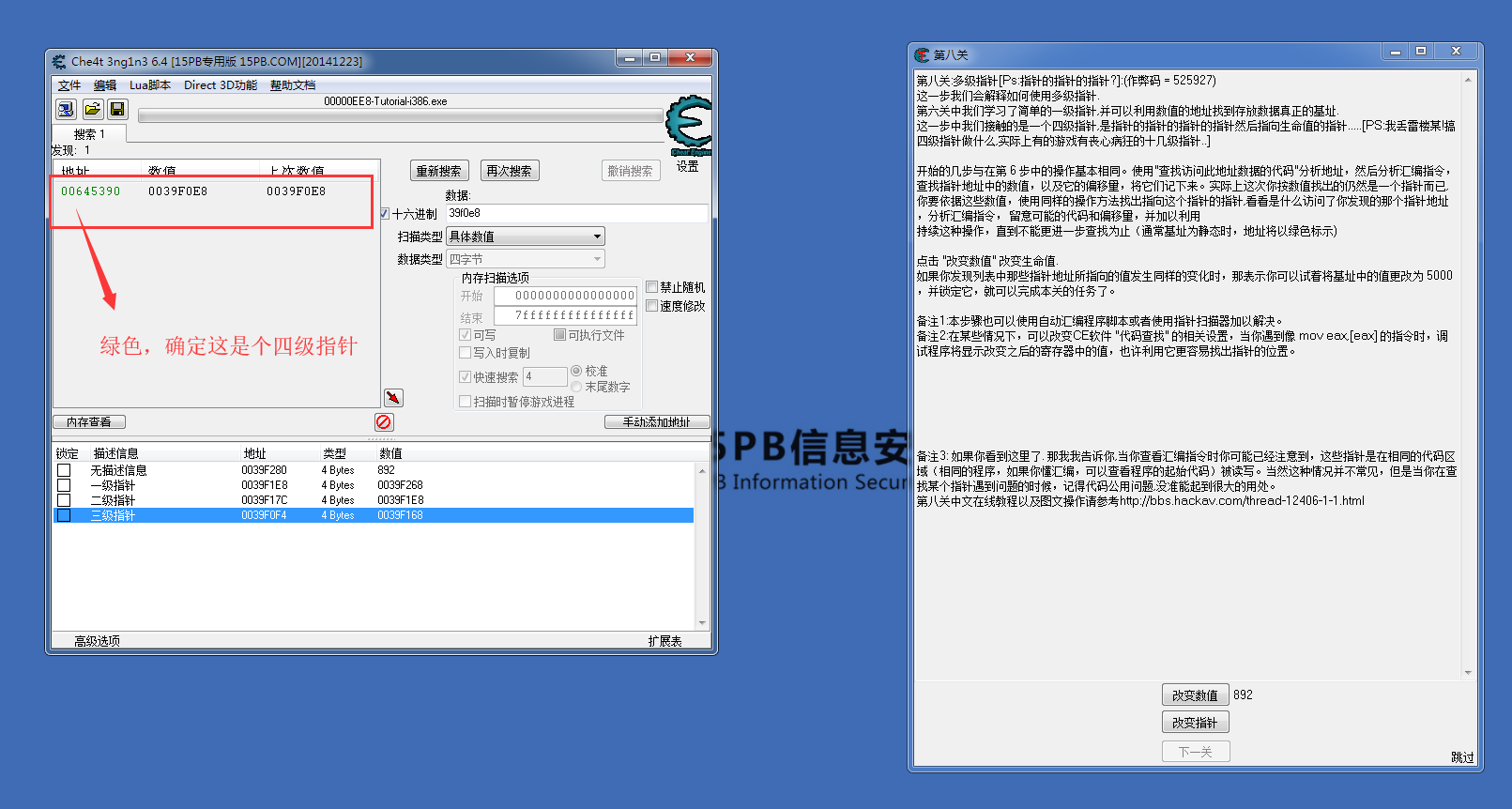The height and width of the screenshot is (809, 1512).
Task: Select the 一级指针 row in the address list
Action: (x=374, y=485)
